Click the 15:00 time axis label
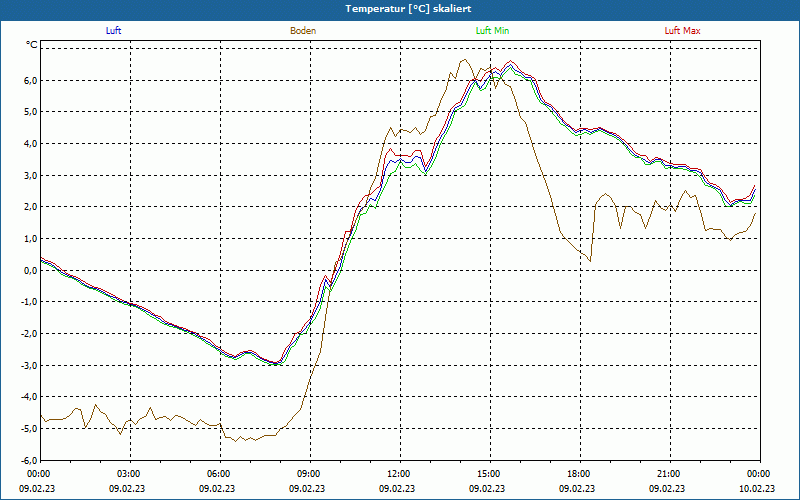 490,474
